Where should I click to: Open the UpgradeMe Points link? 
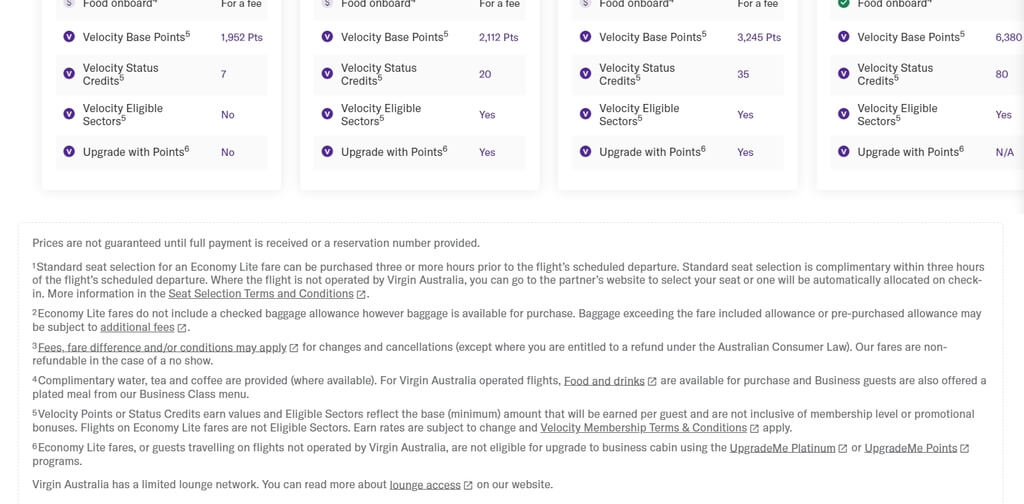(911, 448)
